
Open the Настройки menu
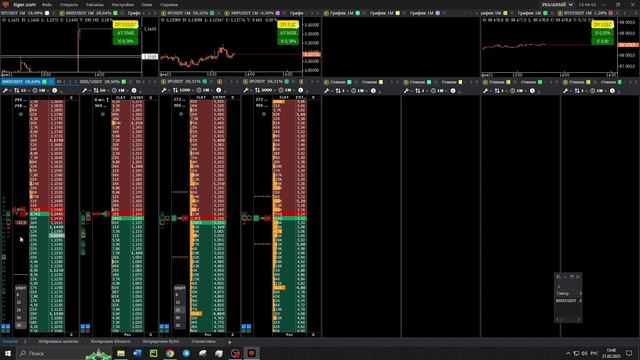122,5
